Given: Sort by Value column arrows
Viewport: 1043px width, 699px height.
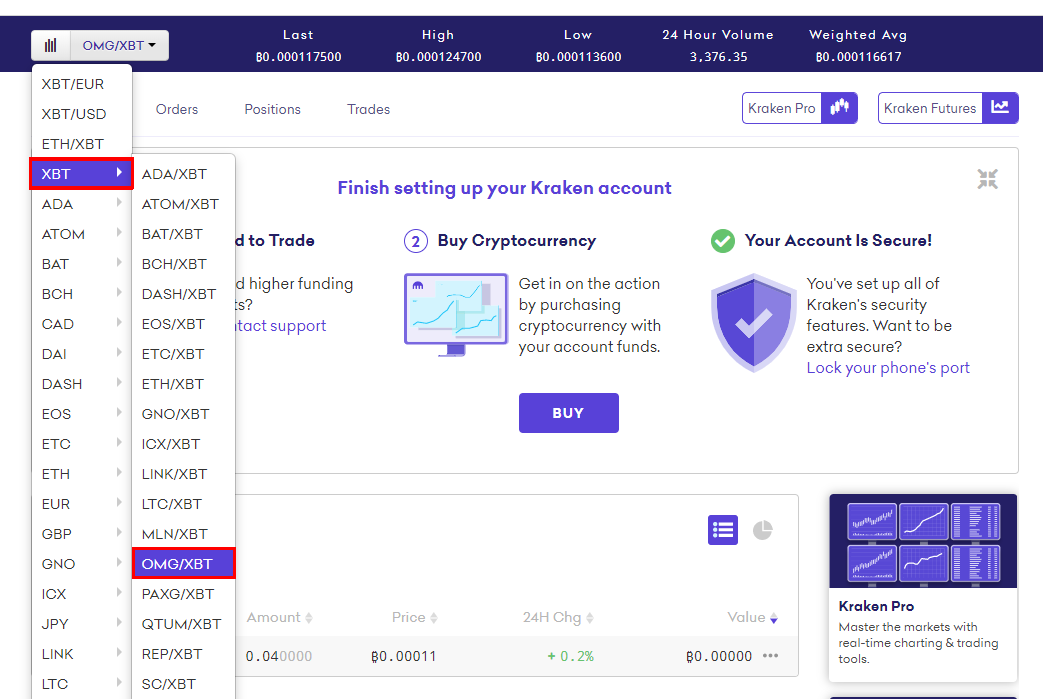Looking at the screenshot, I should pos(774,618).
